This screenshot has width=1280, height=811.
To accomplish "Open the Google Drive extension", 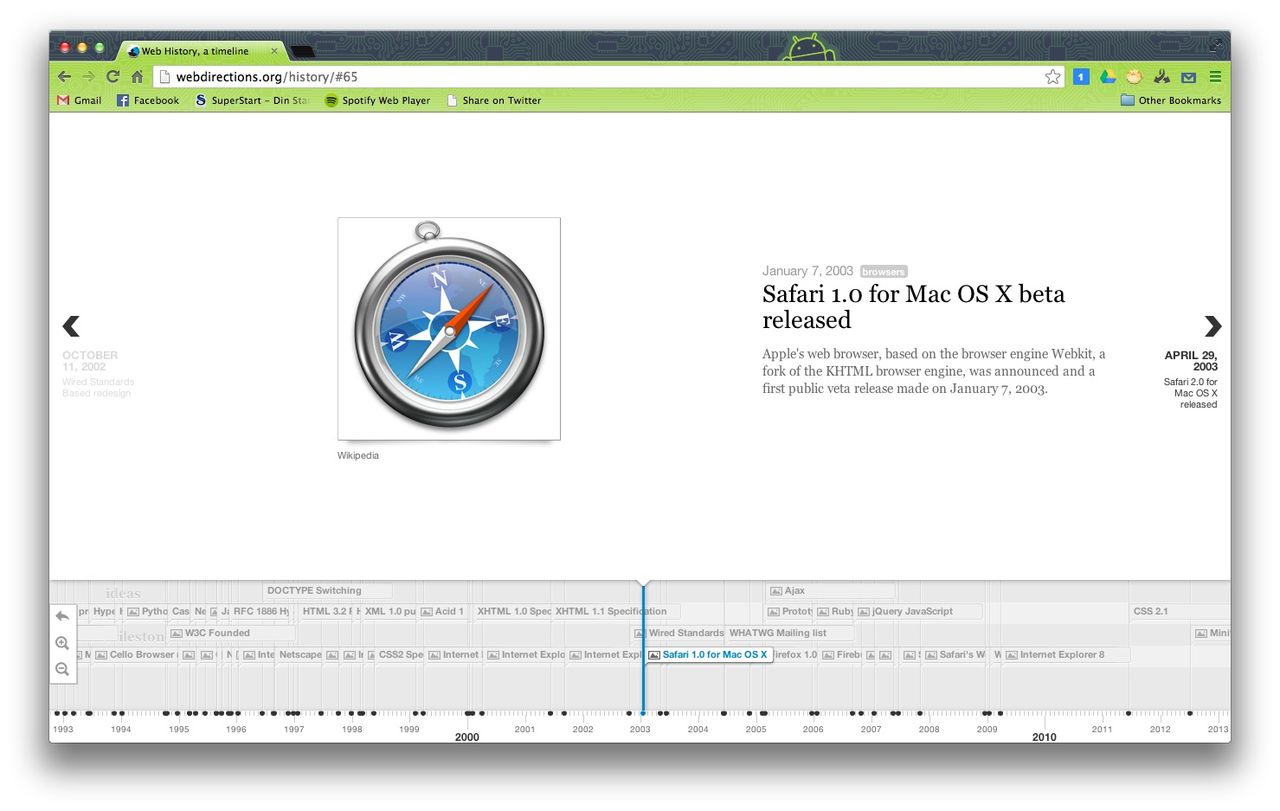I will pos(1107,77).
